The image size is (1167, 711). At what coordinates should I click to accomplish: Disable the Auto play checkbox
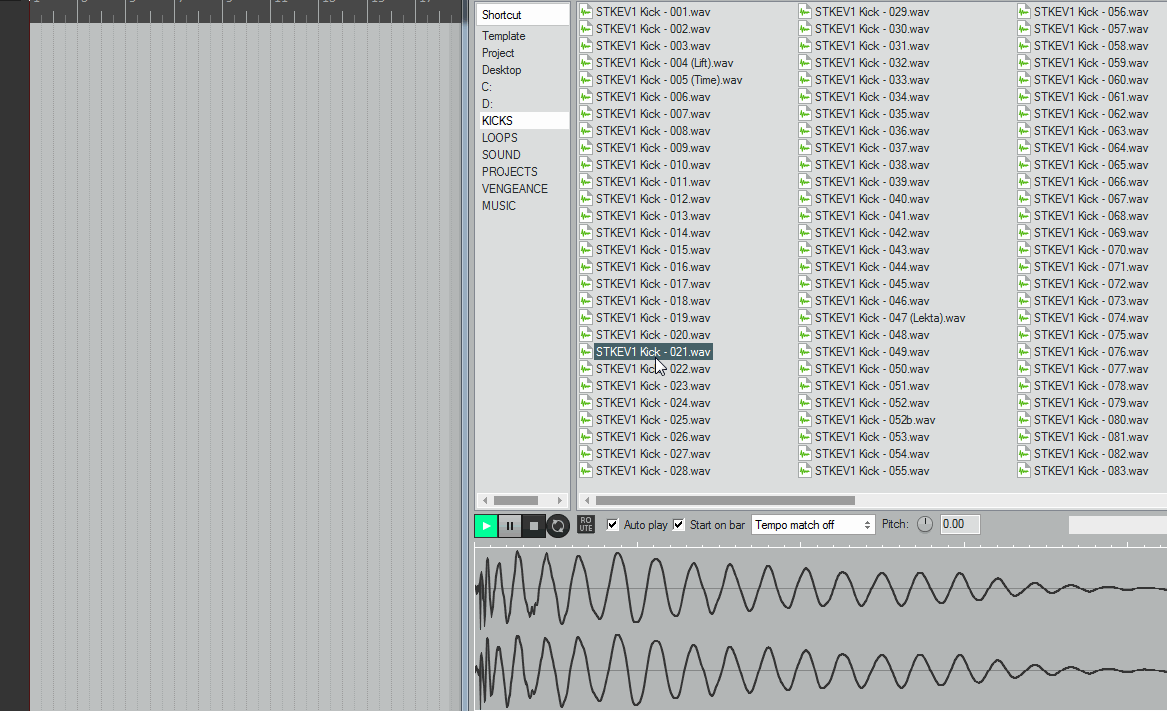pos(613,525)
